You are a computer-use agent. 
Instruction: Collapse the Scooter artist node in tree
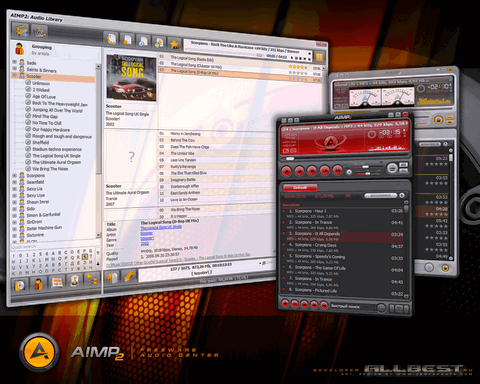(15, 76)
